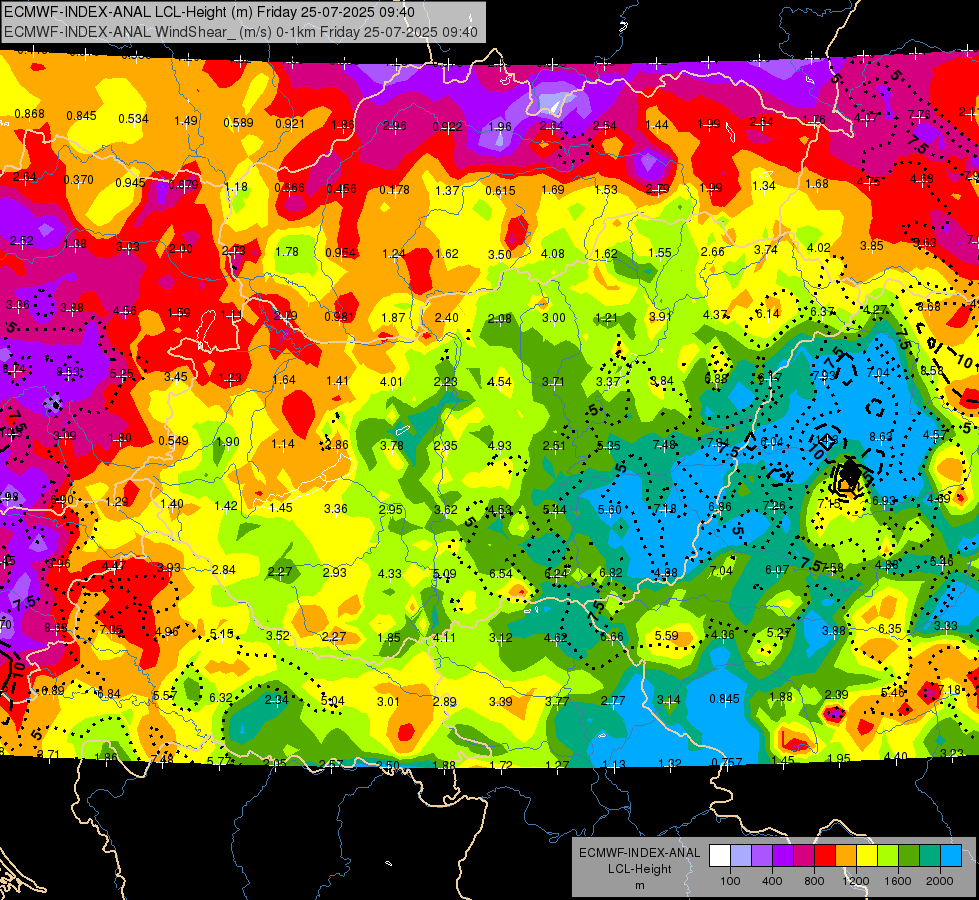Screen dimensions: 979x900
Task: Select the teal legend swatch
Action: (930, 856)
